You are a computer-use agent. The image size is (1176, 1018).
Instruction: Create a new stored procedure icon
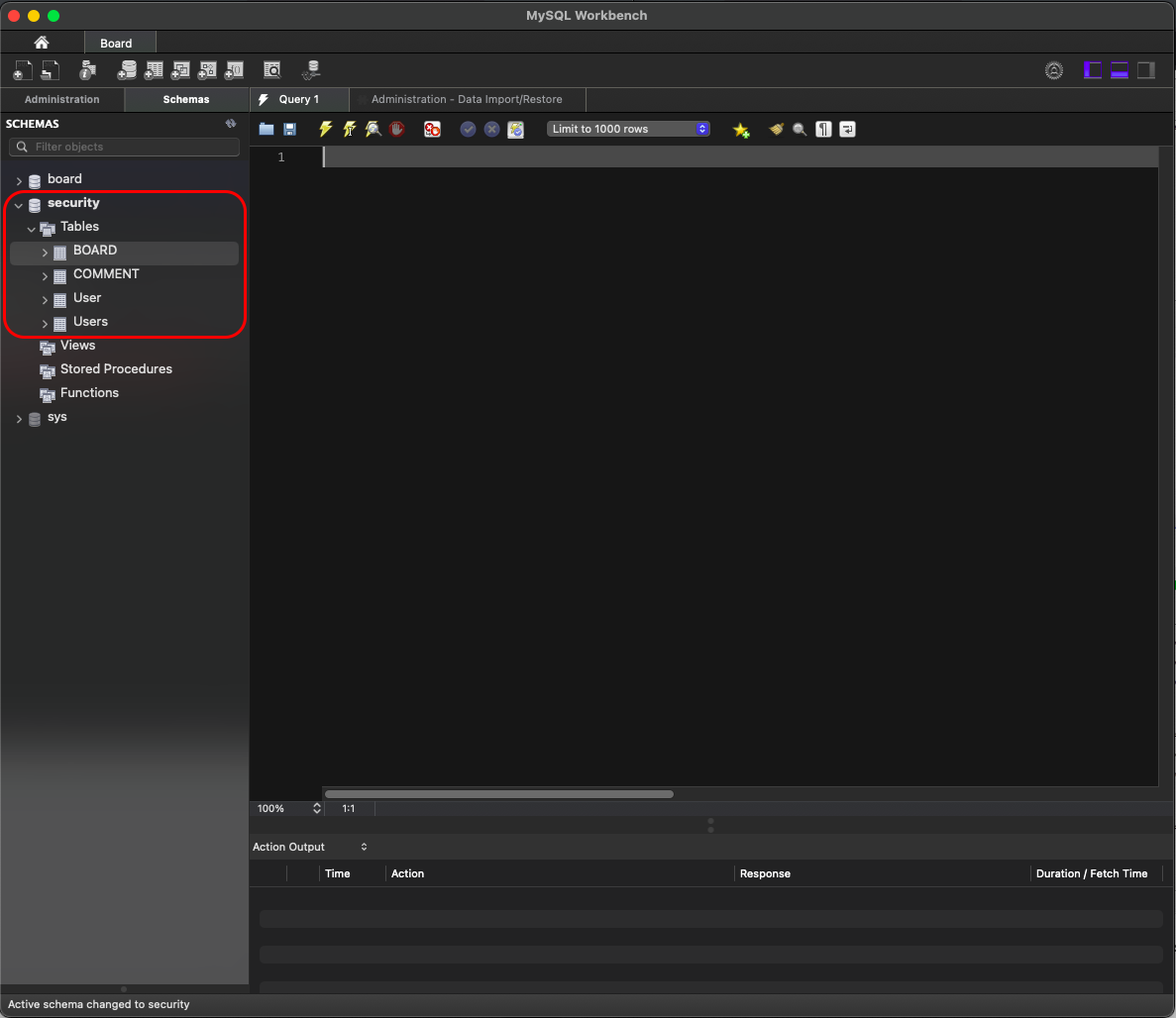(207, 70)
